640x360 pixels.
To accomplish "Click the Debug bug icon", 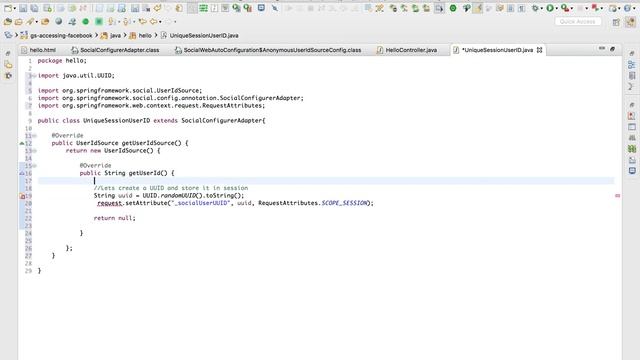I will [x=536, y=8].
